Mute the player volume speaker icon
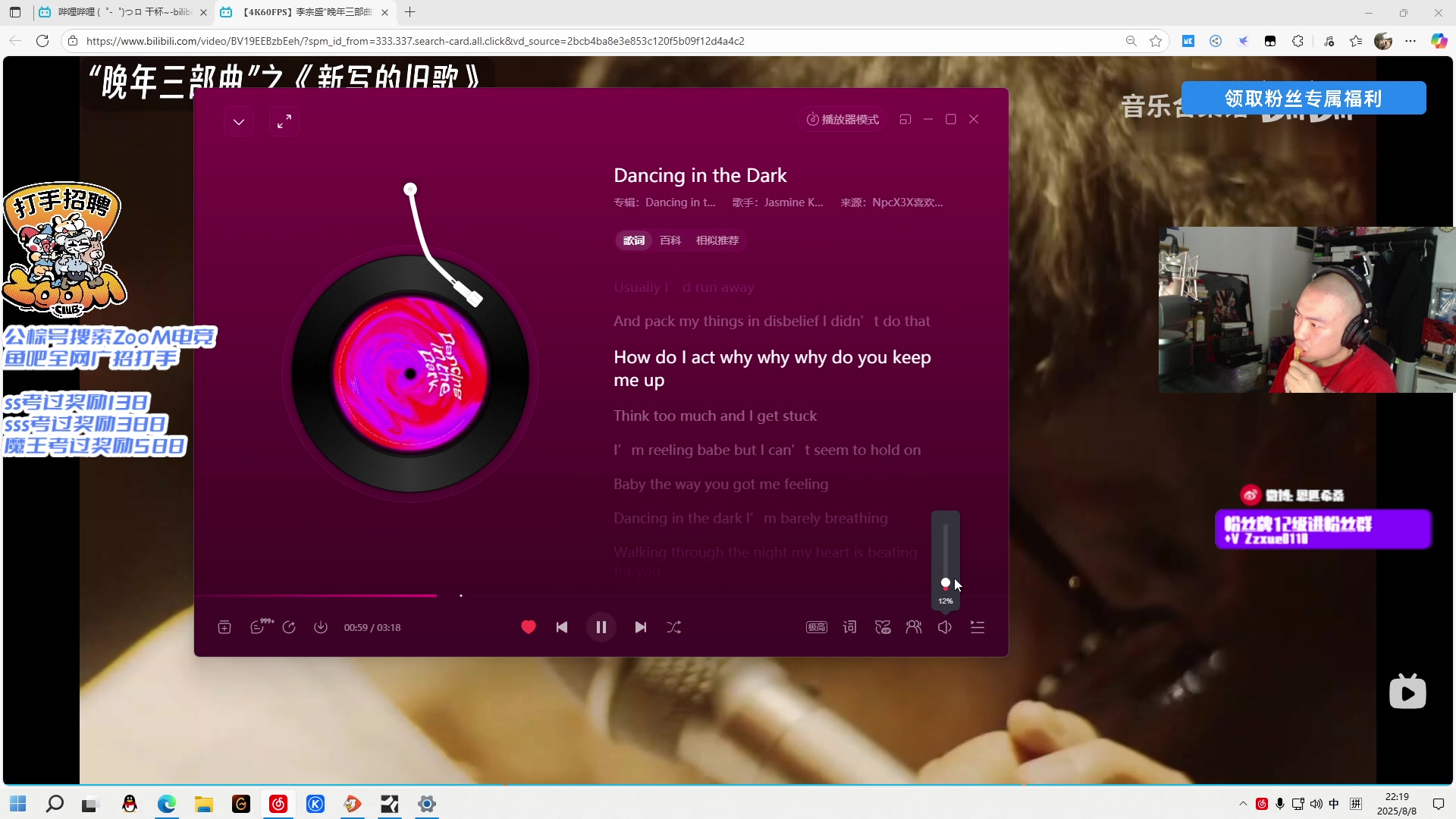 coord(945,628)
